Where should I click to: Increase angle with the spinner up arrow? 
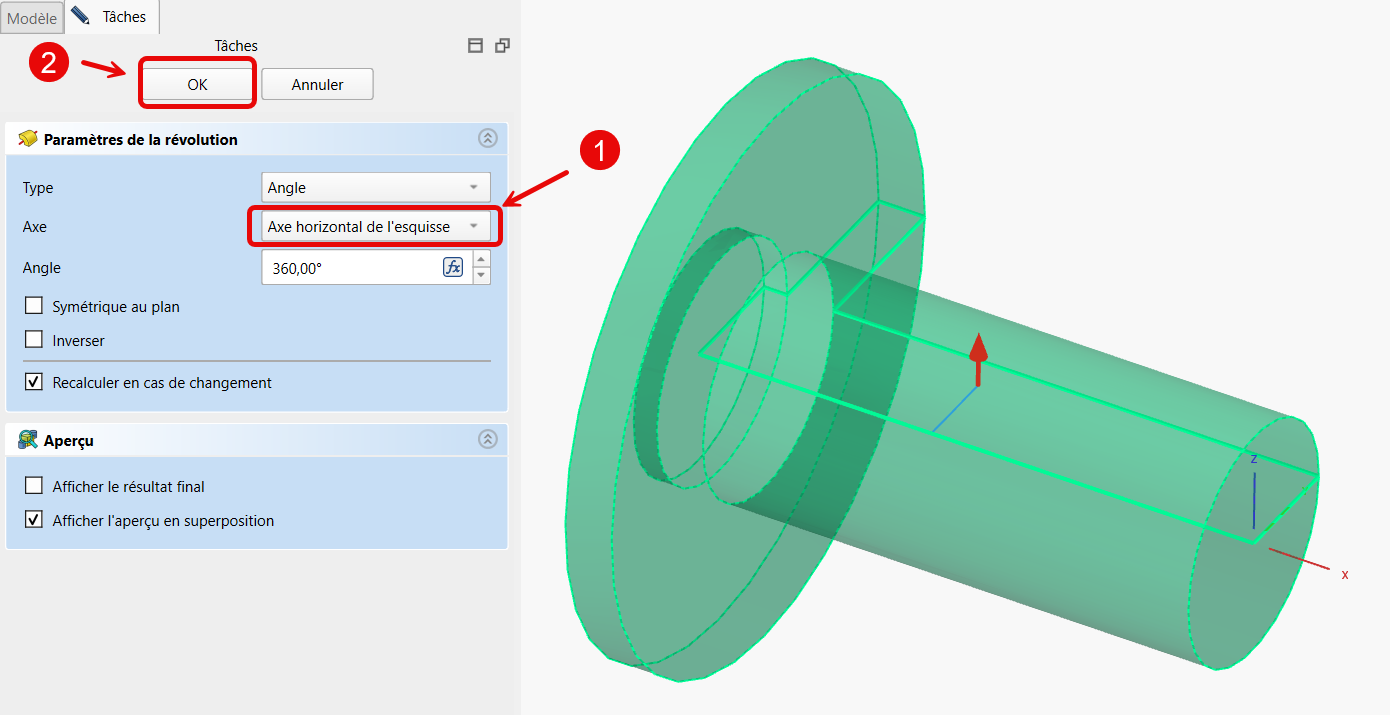(482, 259)
